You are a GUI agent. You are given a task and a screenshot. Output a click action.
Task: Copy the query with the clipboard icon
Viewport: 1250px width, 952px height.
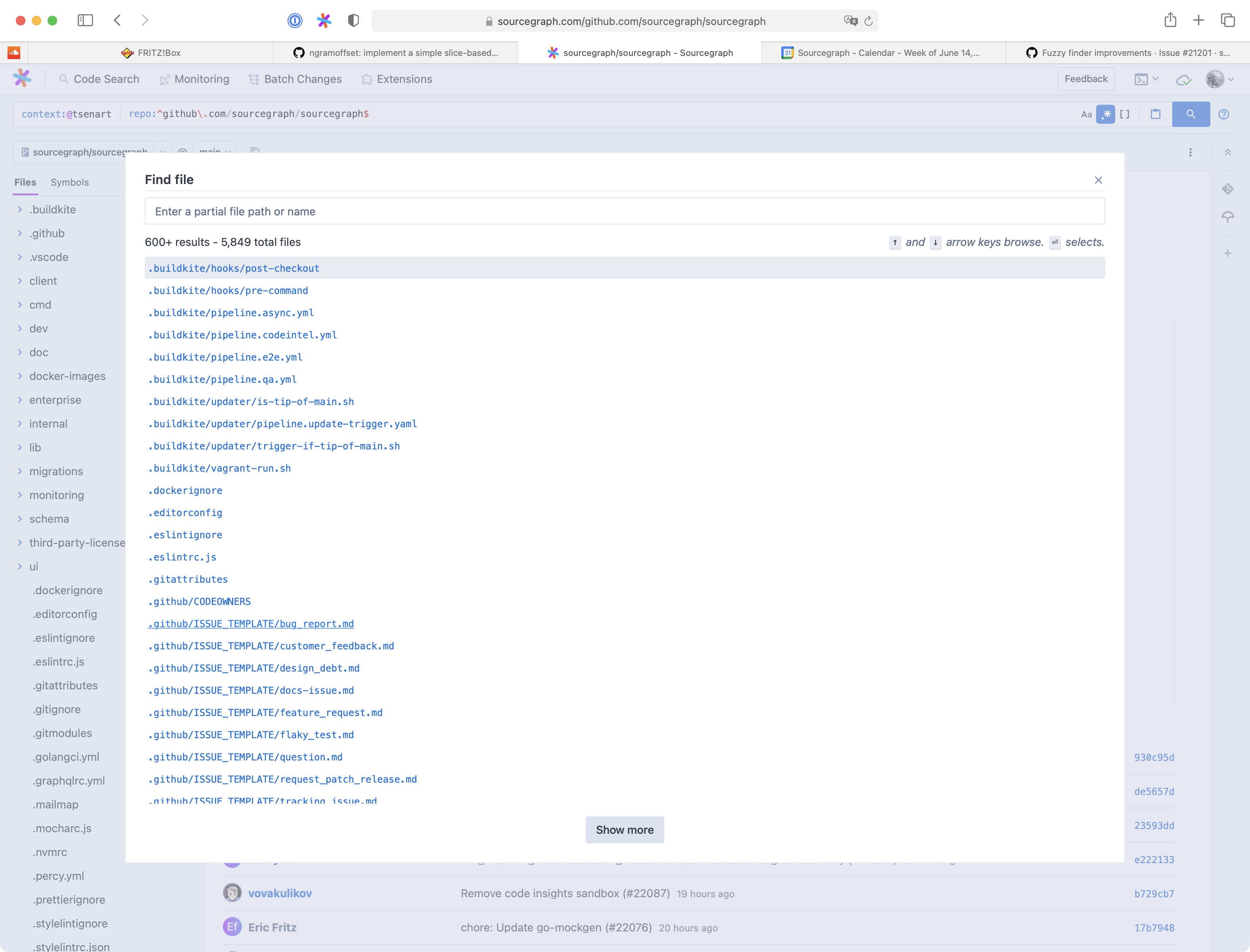click(1155, 115)
